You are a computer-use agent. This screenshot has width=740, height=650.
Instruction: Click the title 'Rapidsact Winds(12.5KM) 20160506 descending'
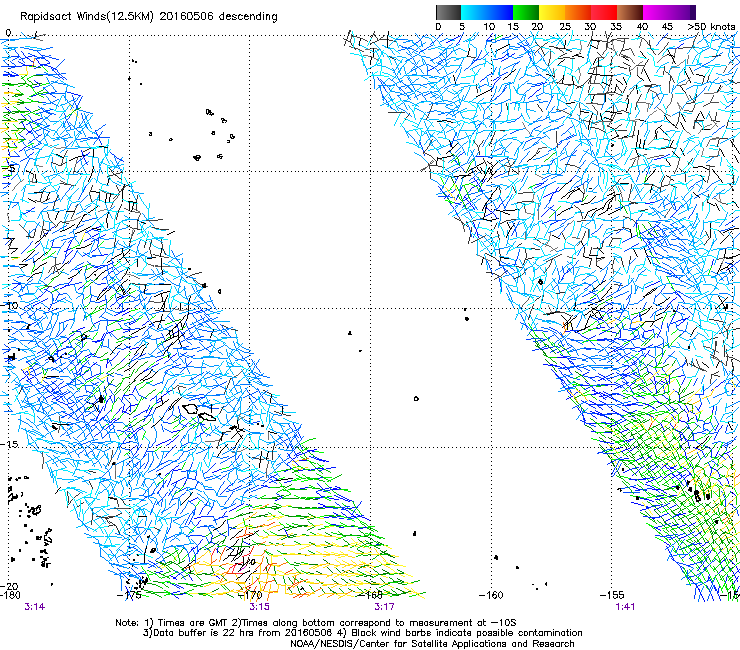149,17
